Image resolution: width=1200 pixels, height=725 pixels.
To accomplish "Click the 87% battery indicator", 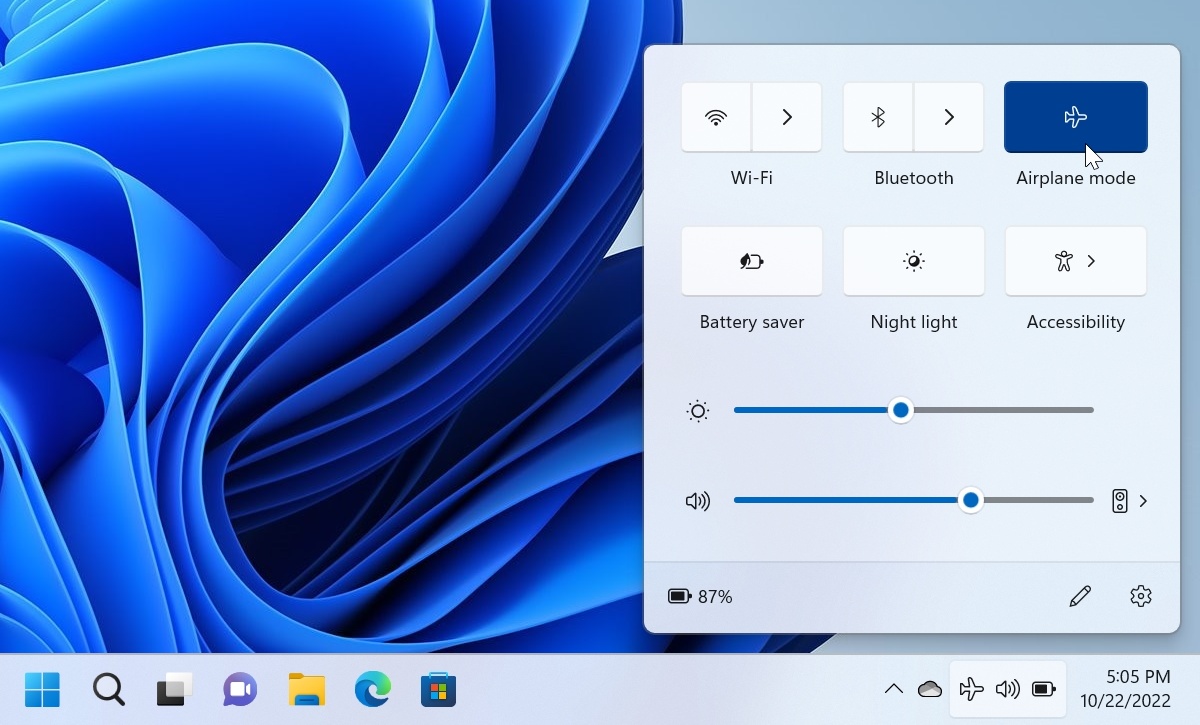I will [x=700, y=597].
